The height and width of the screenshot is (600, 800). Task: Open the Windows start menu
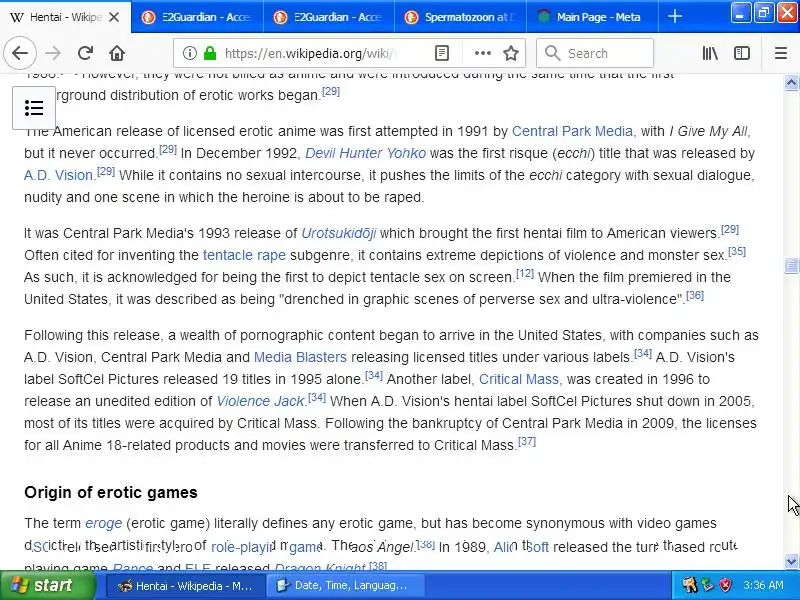[48, 585]
